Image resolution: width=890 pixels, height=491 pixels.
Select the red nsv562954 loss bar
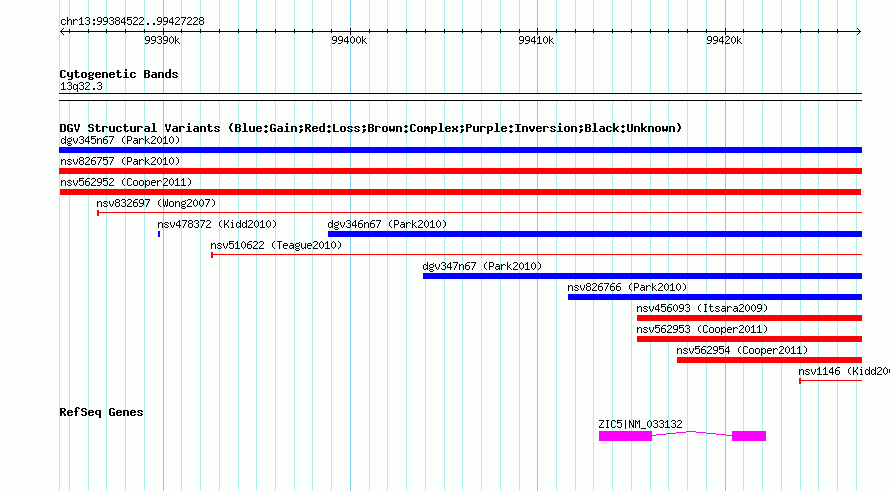[770, 360]
